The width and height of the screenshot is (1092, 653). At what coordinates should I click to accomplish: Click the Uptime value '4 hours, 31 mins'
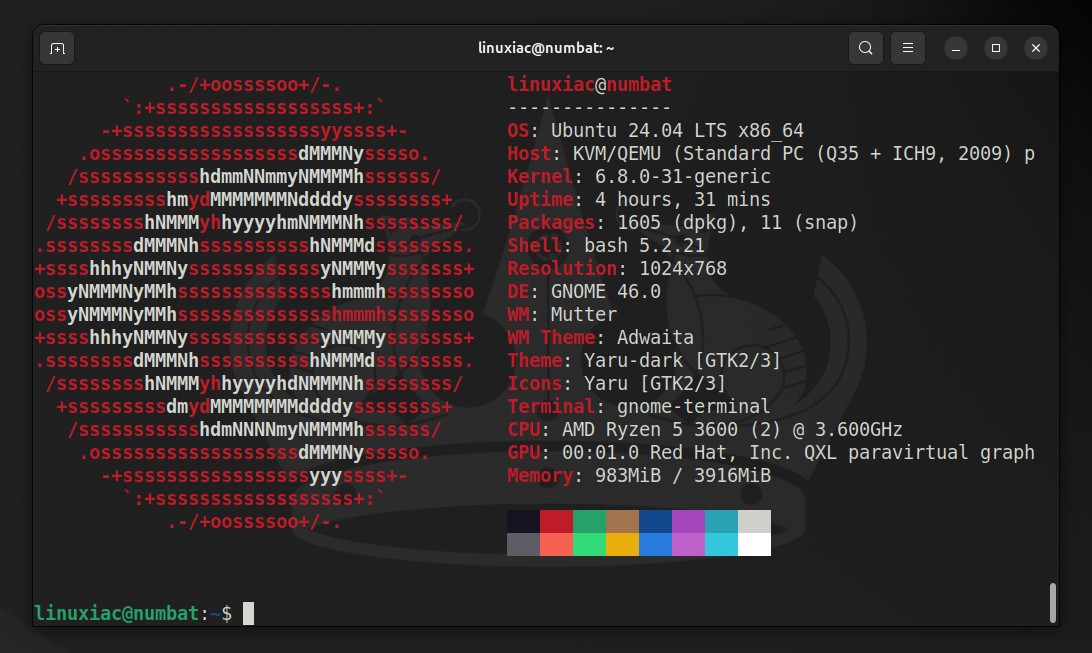682,200
